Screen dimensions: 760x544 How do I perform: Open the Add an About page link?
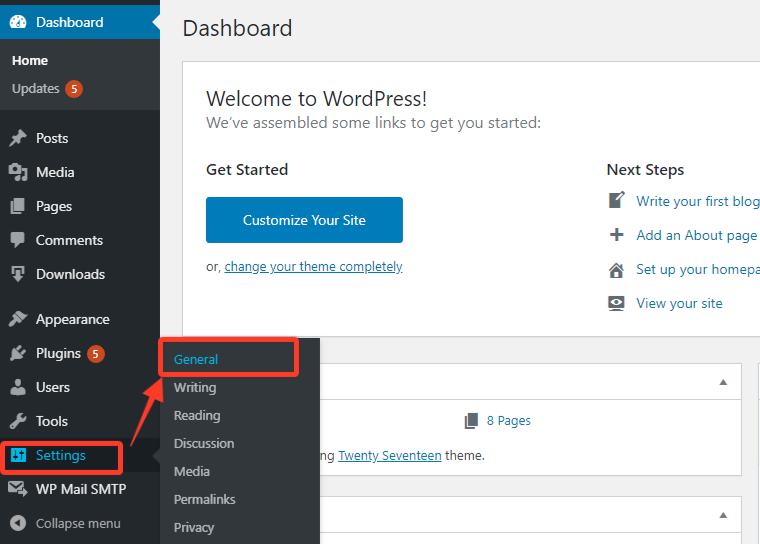click(697, 236)
